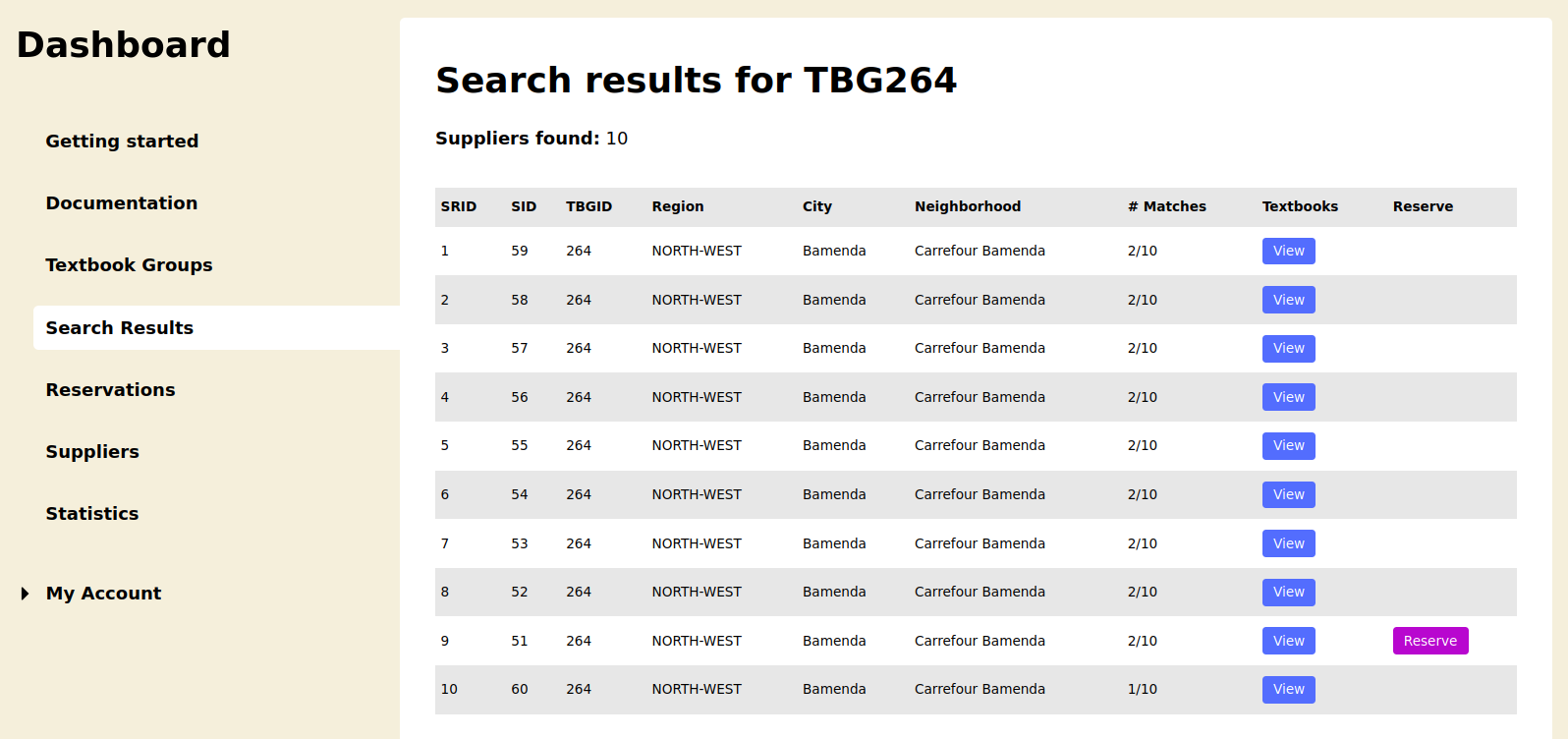This screenshot has height=739, width=1568.
Task: Go to Textbook Groups
Action: pos(129,265)
